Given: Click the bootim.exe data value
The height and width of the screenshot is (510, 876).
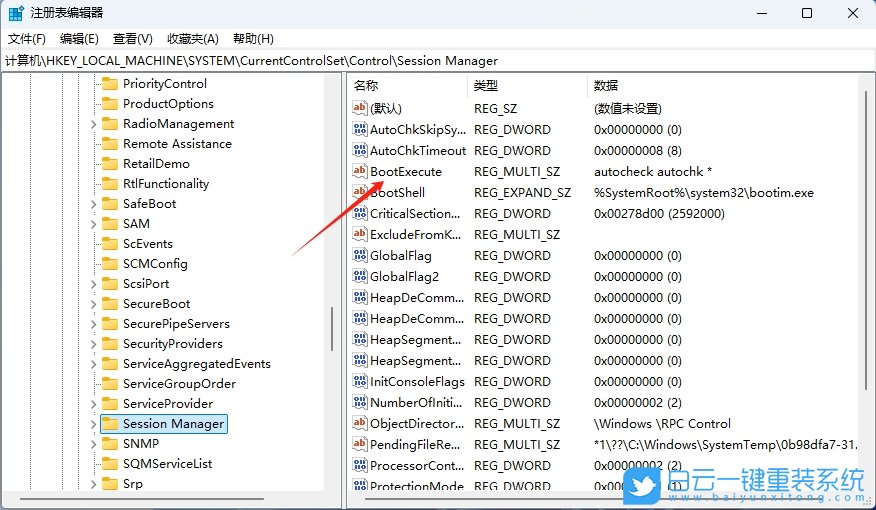Looking at the screenshot, I should (x=704, y=192).
